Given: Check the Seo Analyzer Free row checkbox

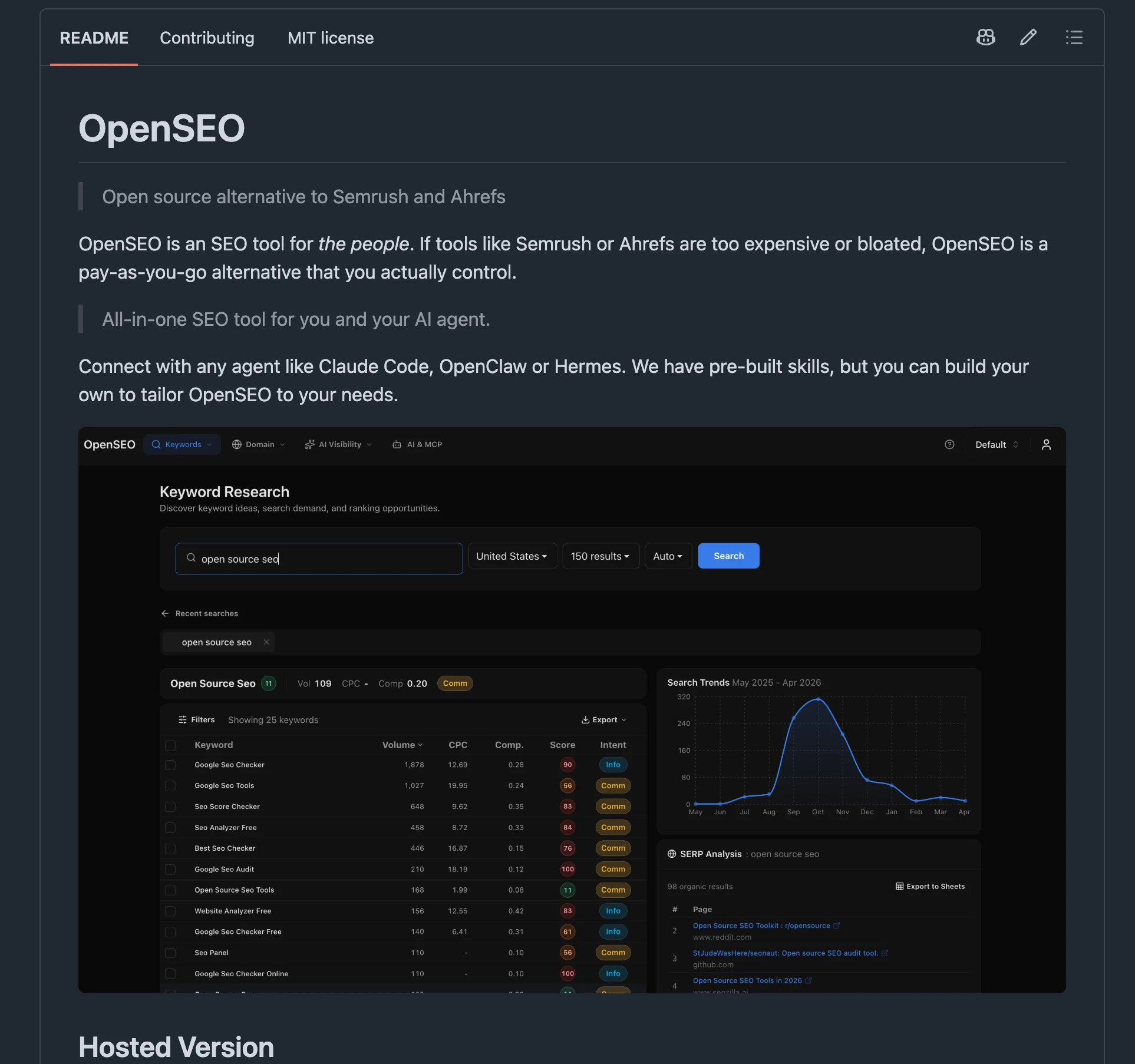Looking at the screenshot, I should [170, 828].
